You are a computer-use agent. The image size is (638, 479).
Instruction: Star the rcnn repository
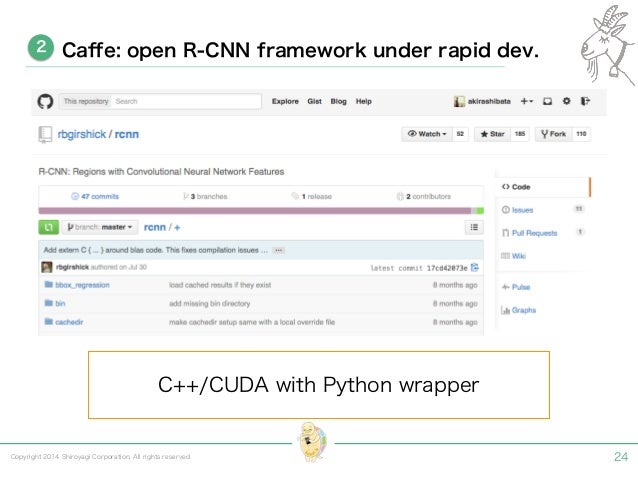tap(492, 134)
